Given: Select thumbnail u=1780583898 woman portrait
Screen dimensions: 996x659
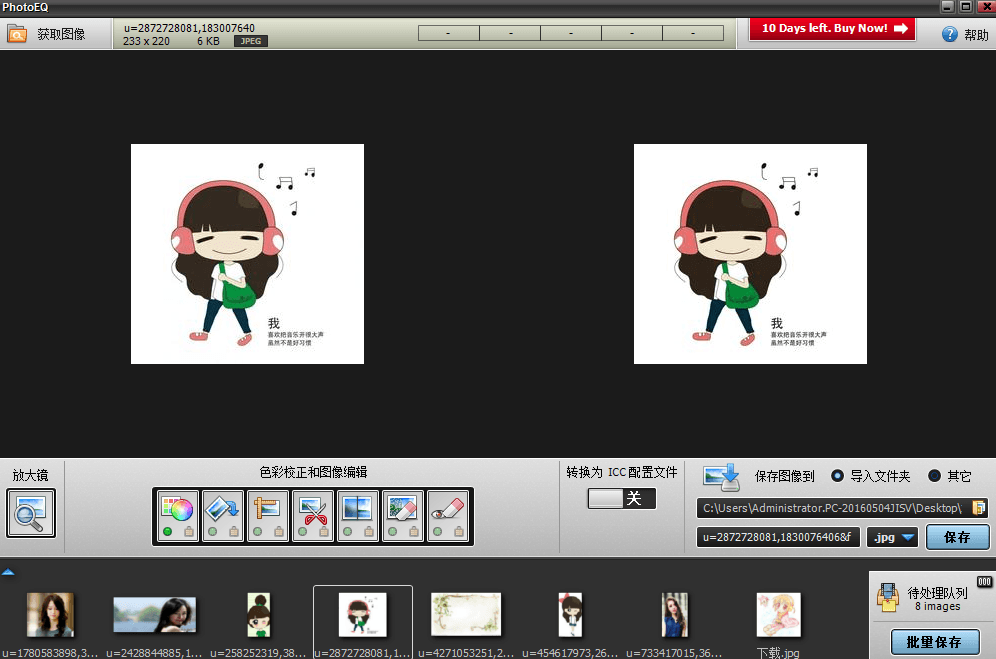Looking at the screenshot, I should click(50, 615).
